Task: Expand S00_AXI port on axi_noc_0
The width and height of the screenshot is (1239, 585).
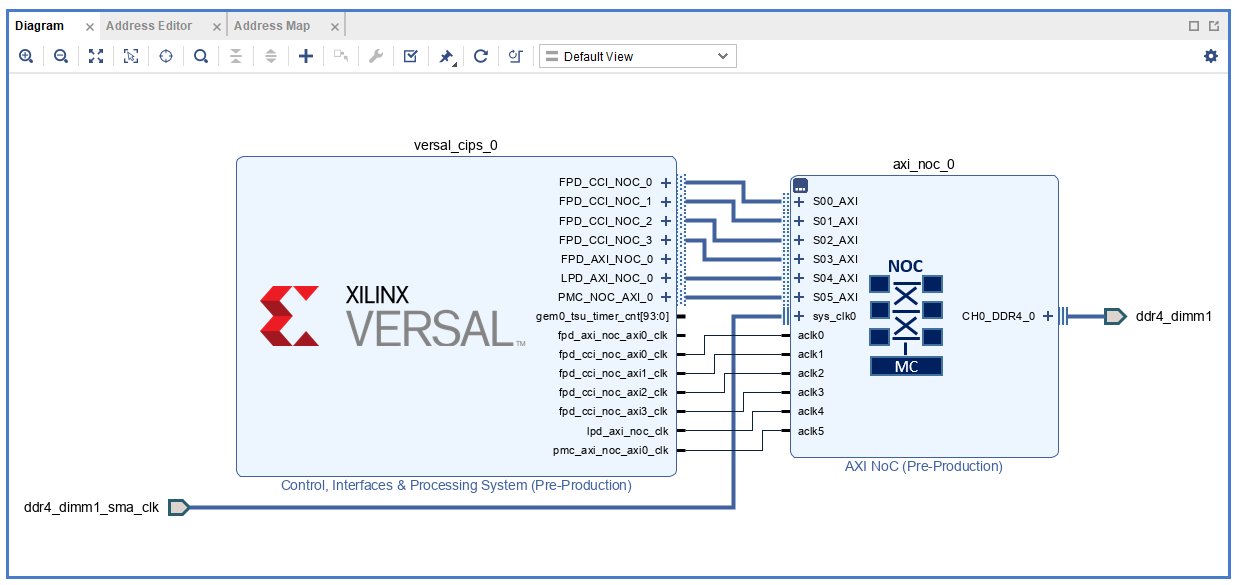Action: pos(799,201)
